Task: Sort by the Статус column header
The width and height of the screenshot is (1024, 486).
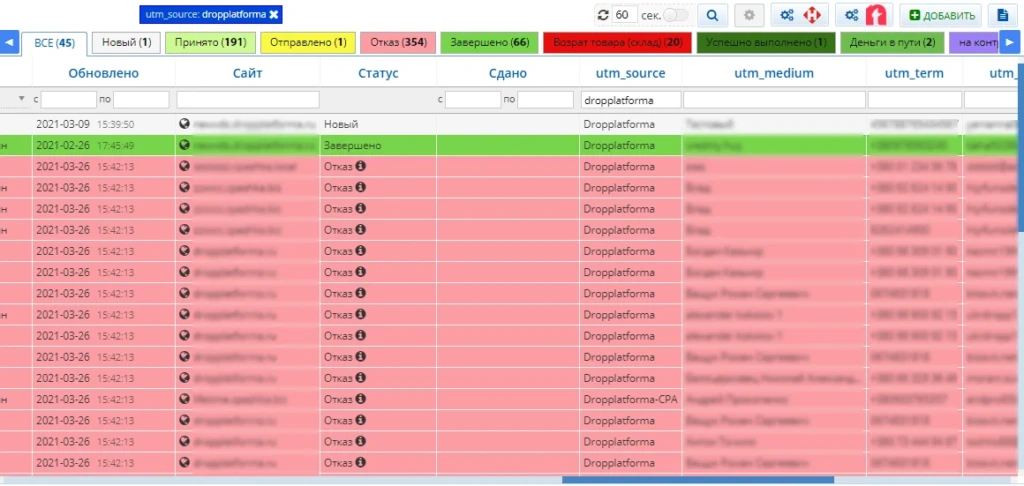Action: [x=378, y=73]
